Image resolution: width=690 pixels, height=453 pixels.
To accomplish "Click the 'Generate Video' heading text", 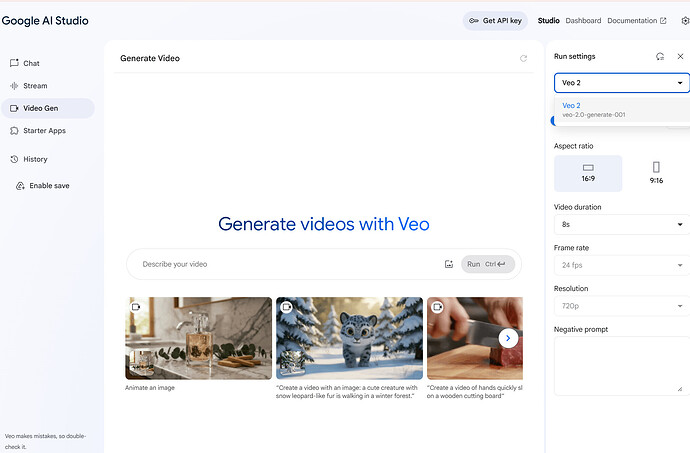I will (x=150, y=58).
